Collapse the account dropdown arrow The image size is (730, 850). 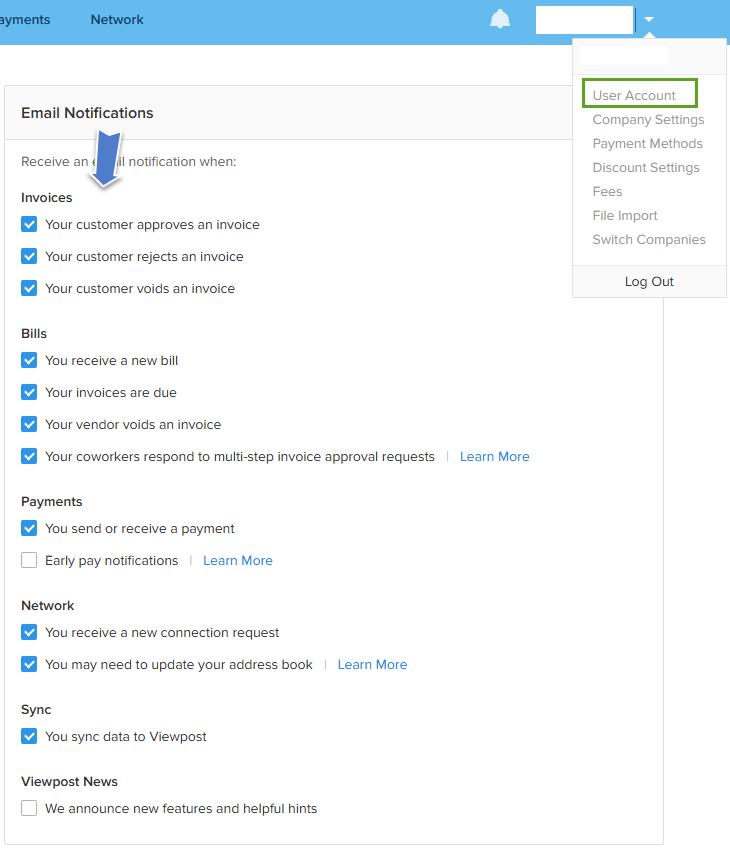tap(649, 20)
